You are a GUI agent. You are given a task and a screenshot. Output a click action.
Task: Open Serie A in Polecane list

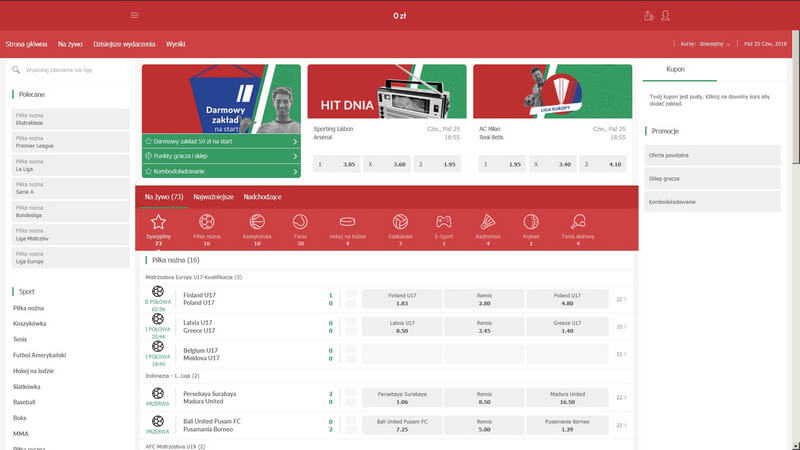pyautogui.click(x=70, y=188)
